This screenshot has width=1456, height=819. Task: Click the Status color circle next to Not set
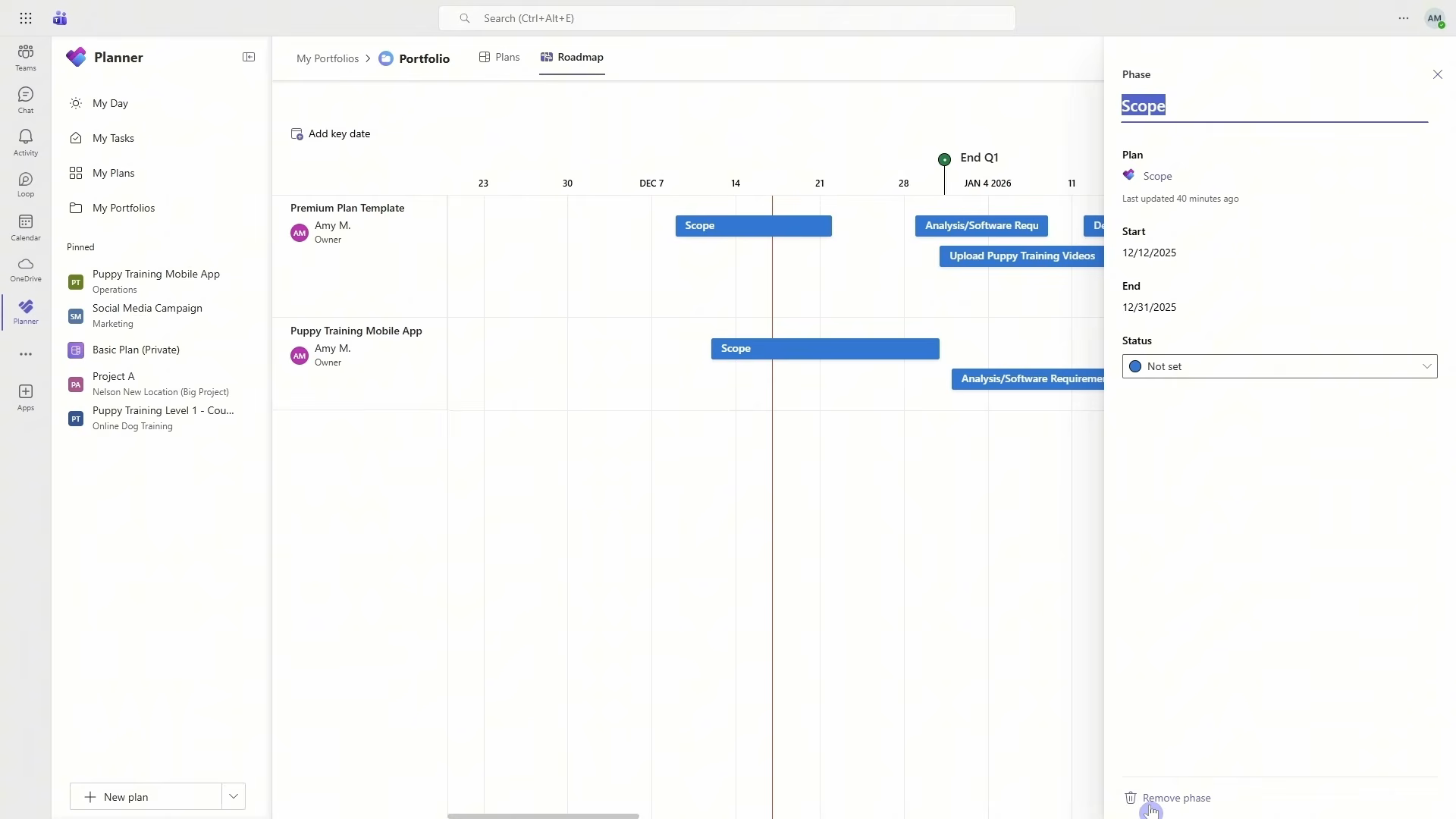pyautogui.click(x=1135, y=366)
